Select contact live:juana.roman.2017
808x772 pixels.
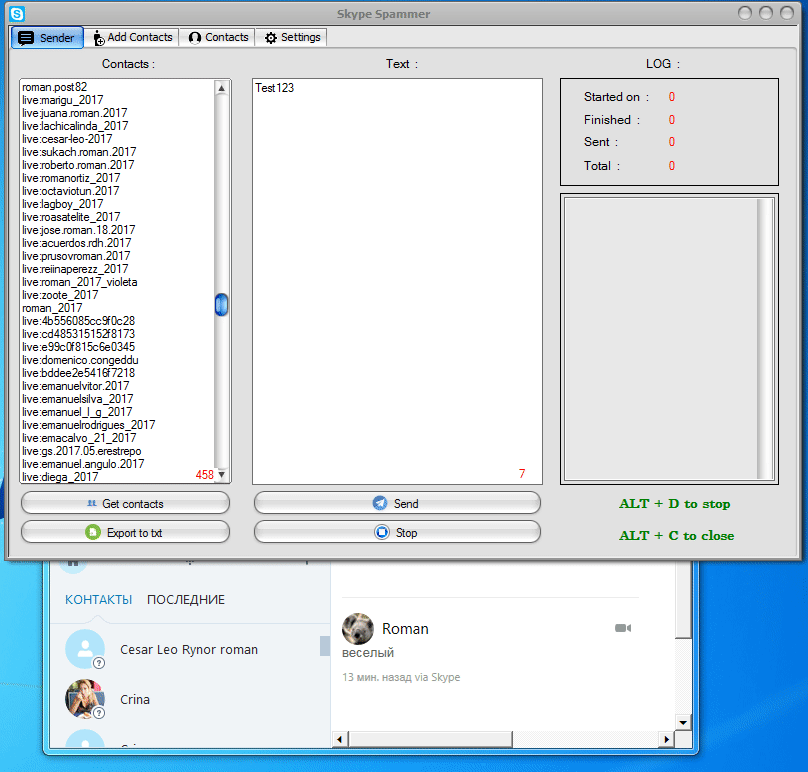tap(75, 113)
